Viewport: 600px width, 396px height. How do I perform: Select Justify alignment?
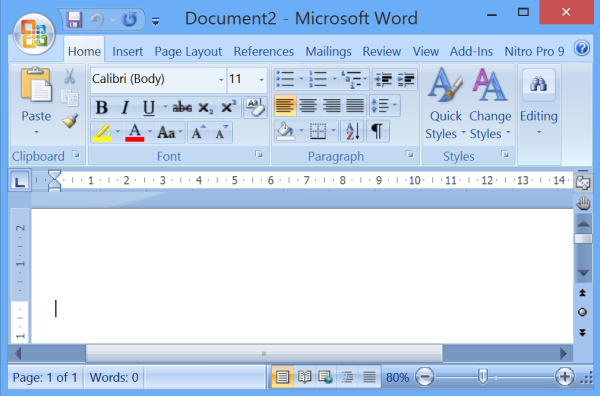(355, 105)
